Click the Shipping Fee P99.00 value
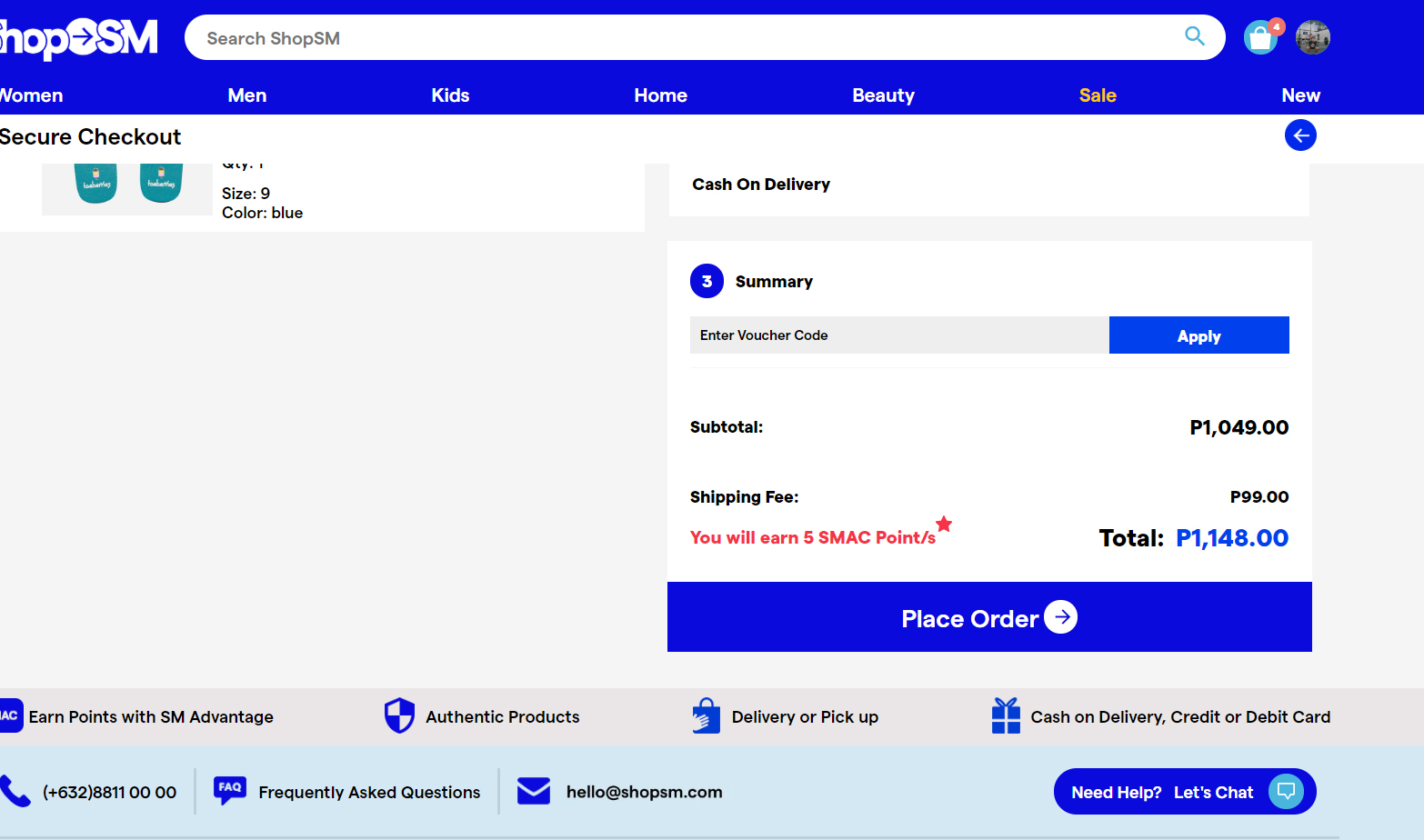1424x840 pixels. (x=1259, y=496)
